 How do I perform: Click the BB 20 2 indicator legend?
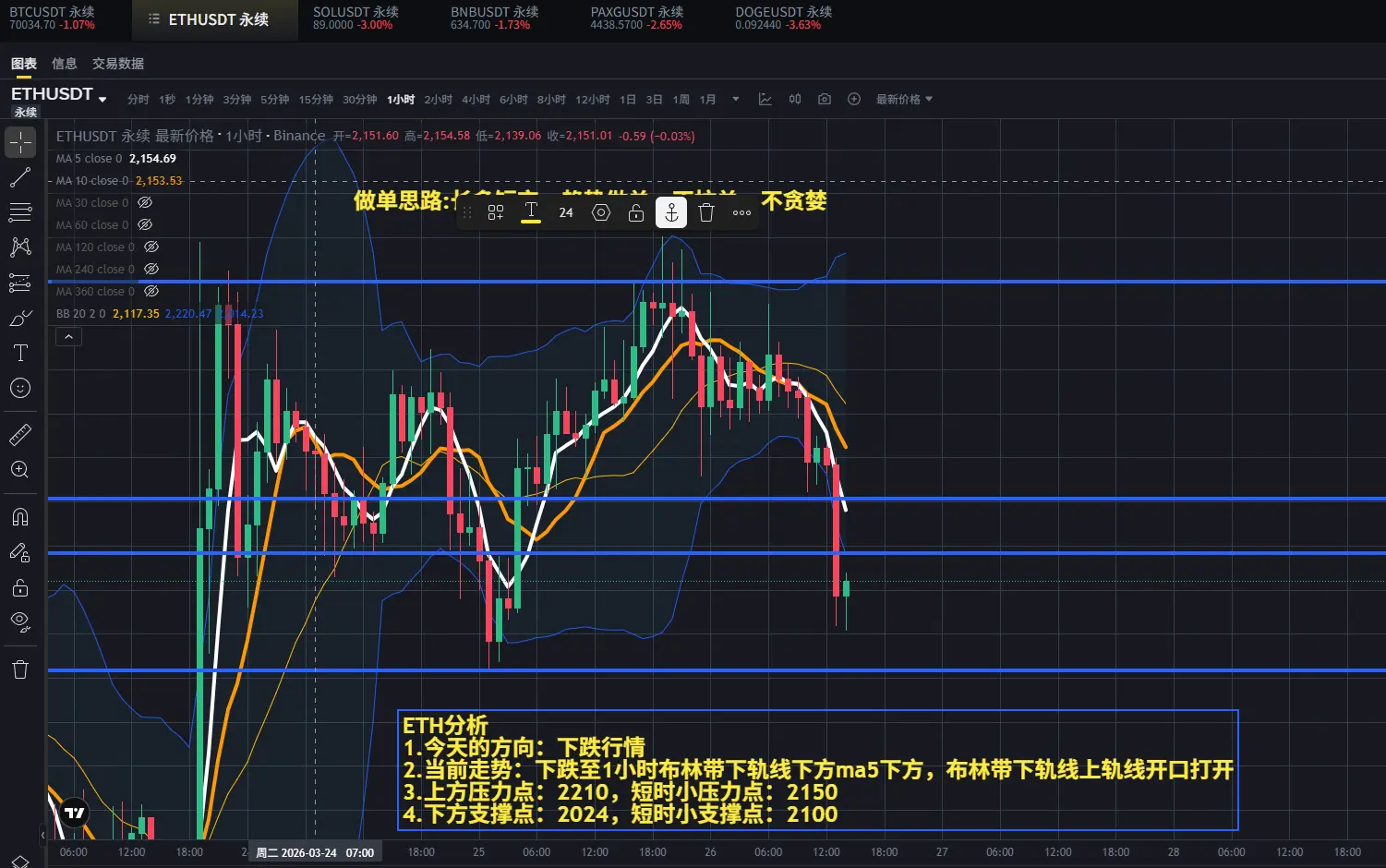tap(160, 313)
